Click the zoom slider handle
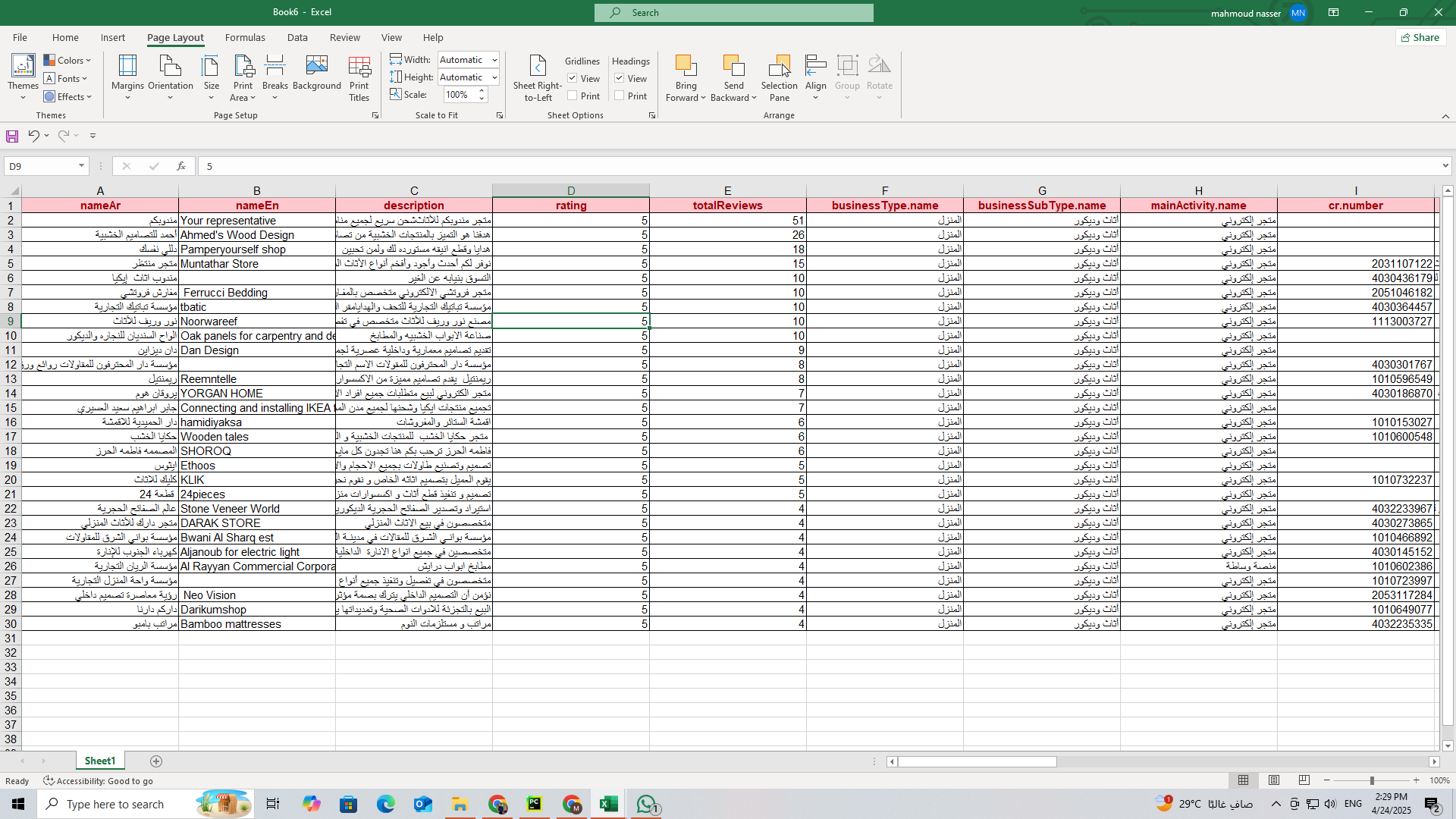 1371,780
